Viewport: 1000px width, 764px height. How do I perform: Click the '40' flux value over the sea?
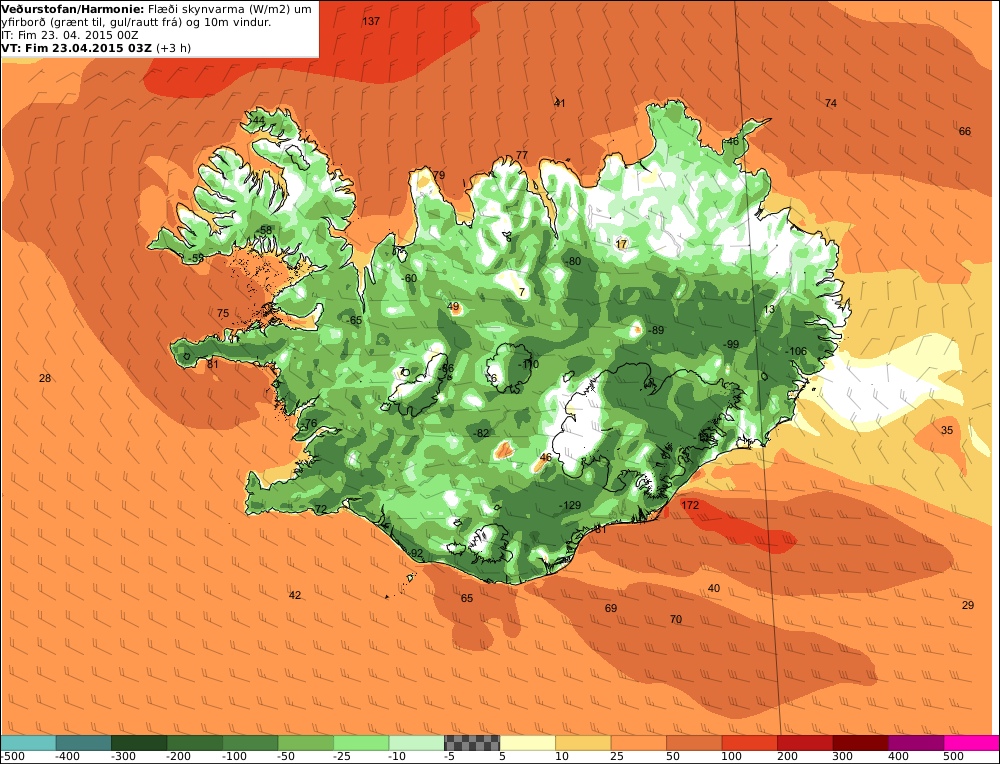[x=714, y=588]
